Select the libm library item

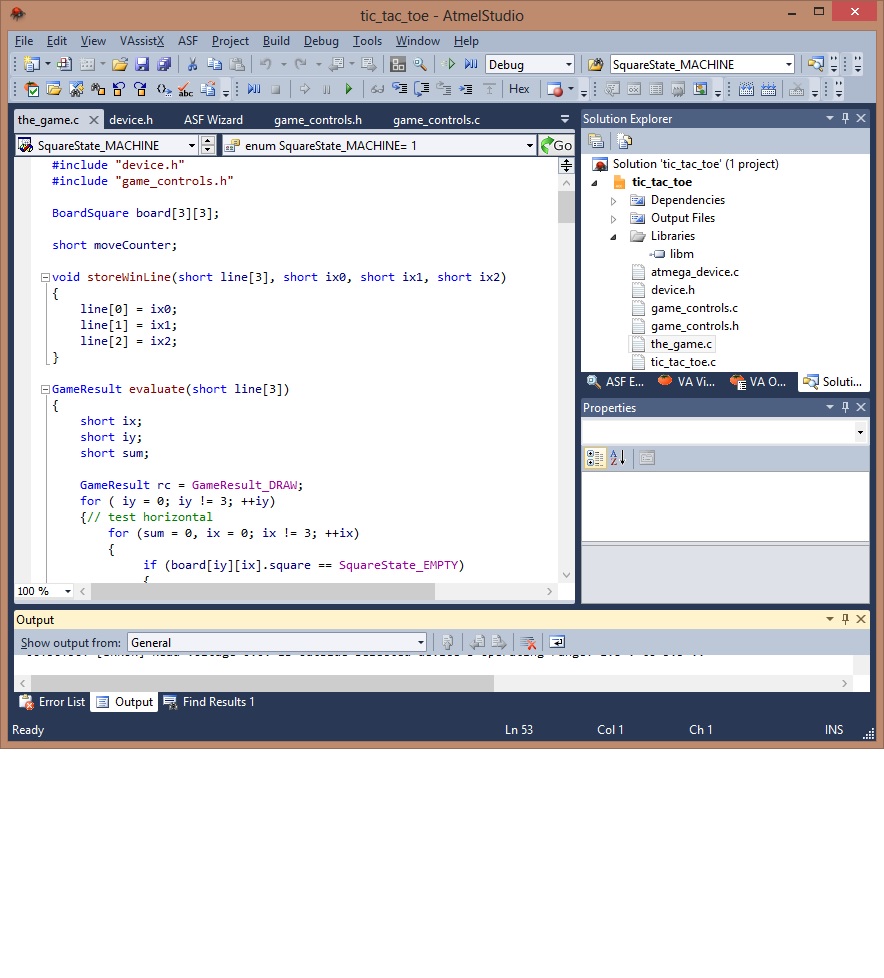tap(681, 254)
